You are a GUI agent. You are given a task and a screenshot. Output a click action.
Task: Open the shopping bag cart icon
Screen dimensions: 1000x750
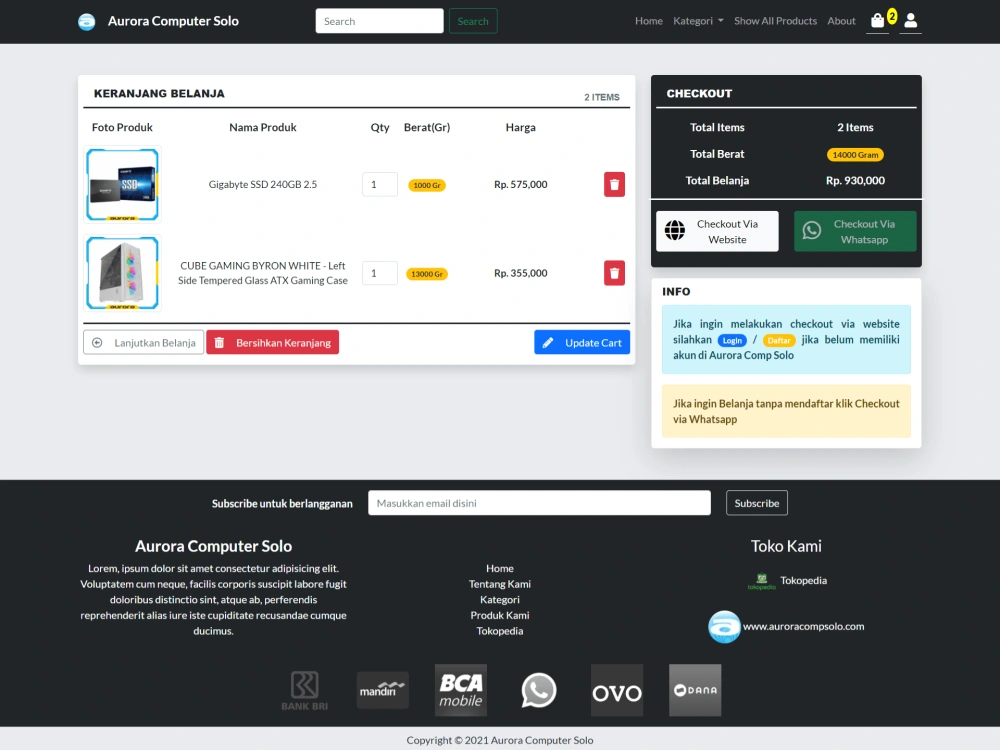click(878, 21)
